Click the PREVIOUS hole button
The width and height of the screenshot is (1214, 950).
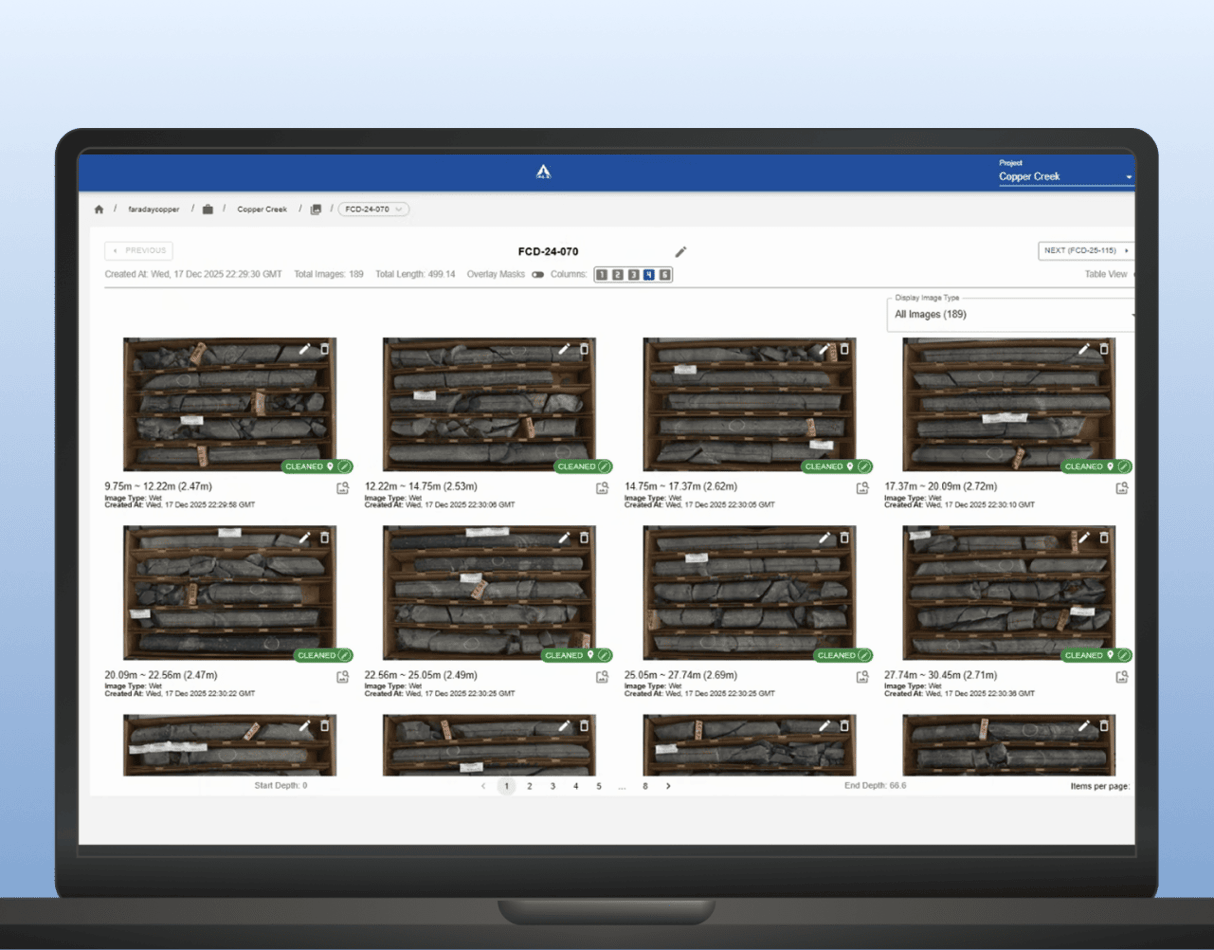pos(139,251)
